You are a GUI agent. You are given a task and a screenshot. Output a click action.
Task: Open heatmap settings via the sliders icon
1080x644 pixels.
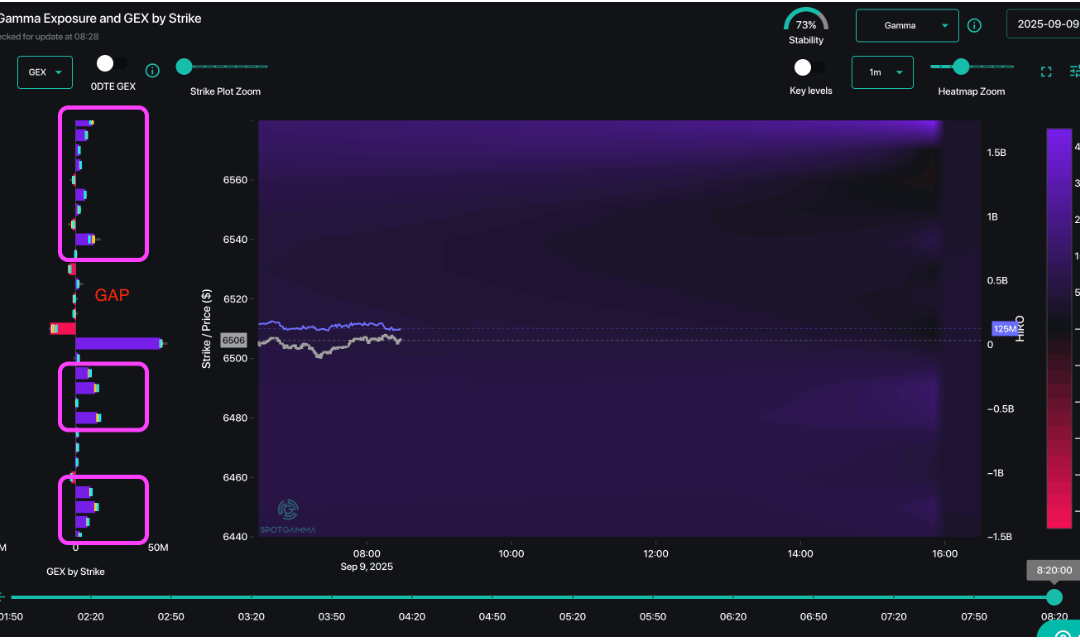pos(1074,71)
